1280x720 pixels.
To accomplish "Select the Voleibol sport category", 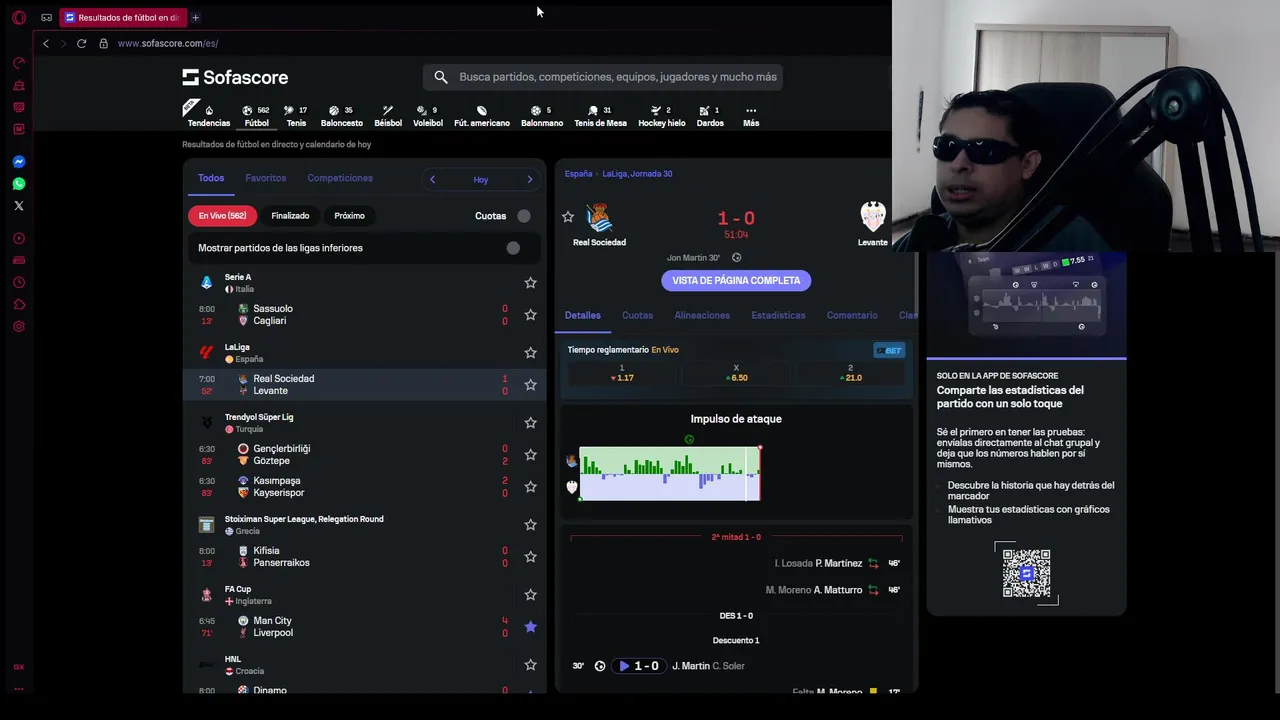I will click(x=428, y=116).
